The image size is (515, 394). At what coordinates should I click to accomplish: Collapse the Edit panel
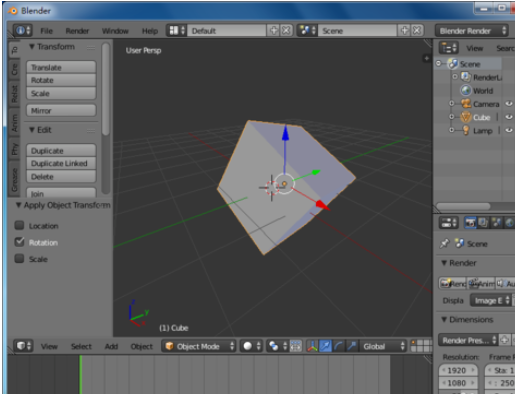[x=32, y=130]
